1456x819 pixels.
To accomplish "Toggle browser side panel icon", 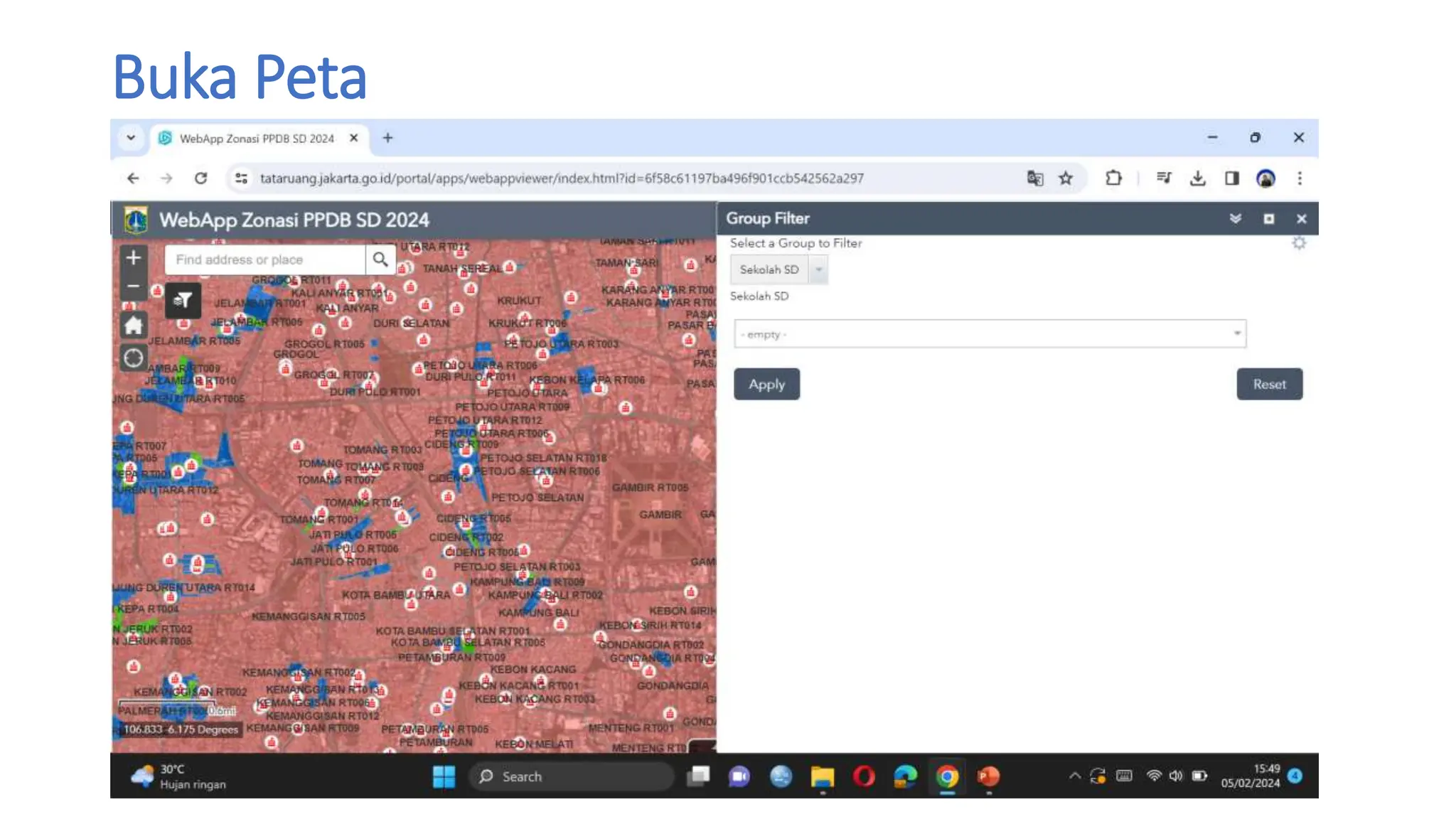I will click(1232, 178).
